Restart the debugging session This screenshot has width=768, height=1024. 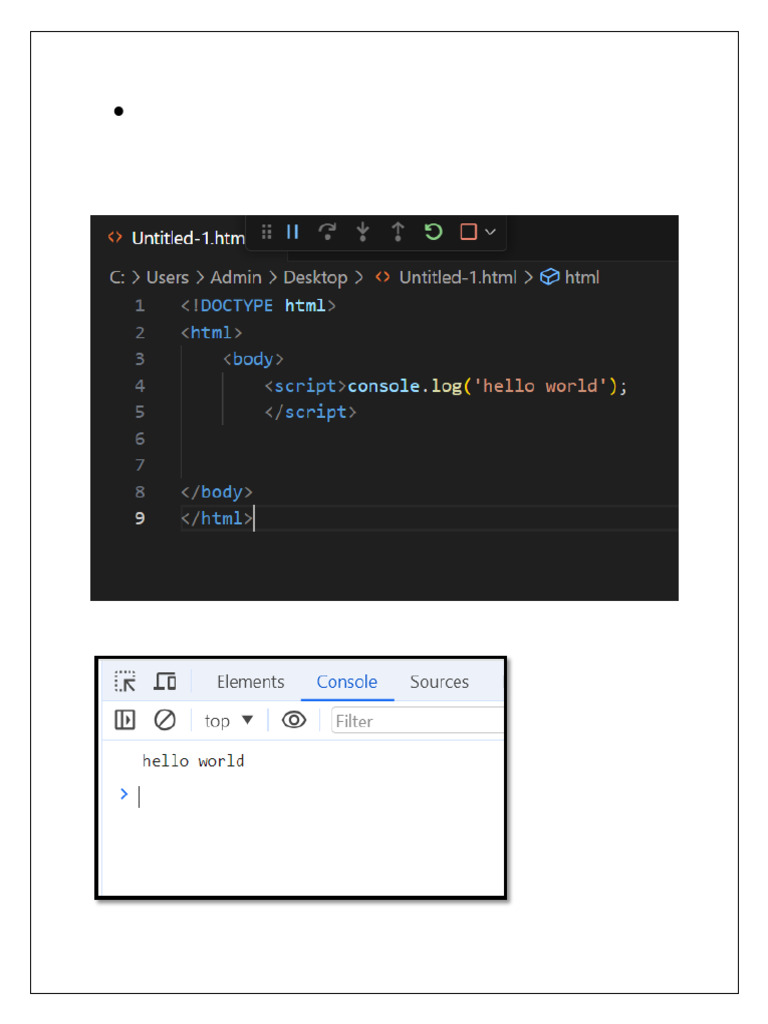coord(433,232)
